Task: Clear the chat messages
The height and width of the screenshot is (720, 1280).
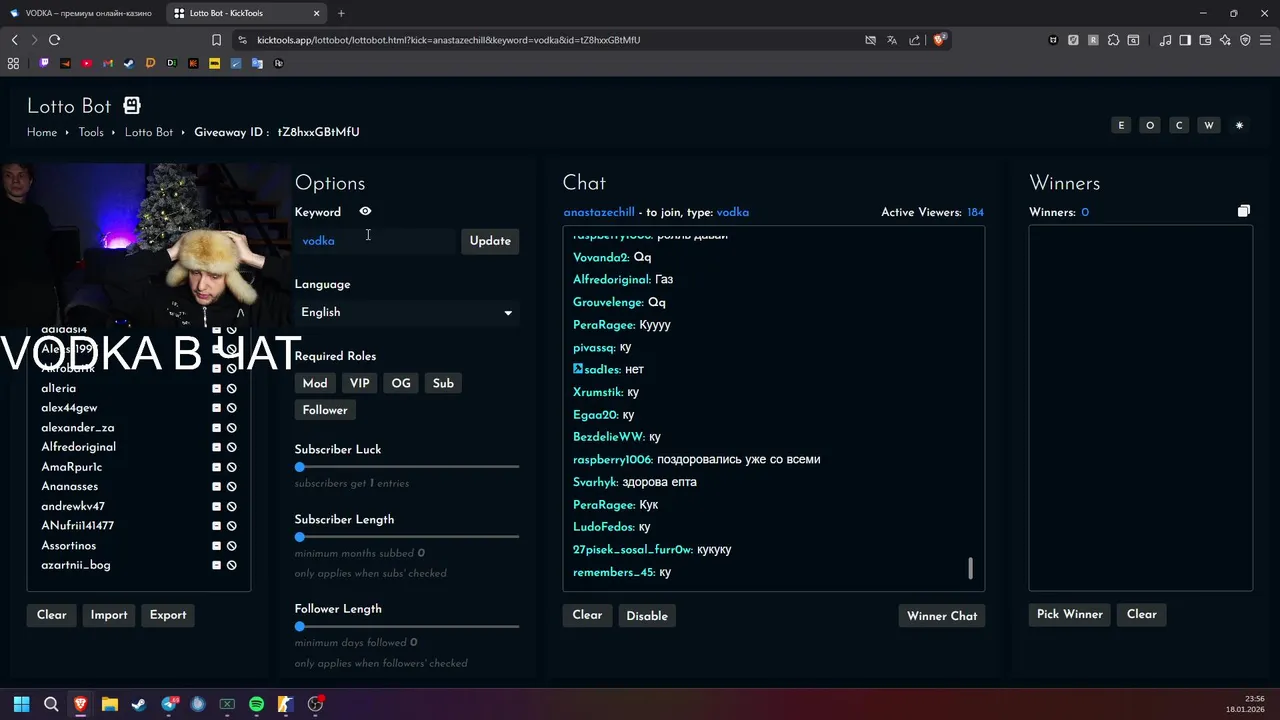Action: coord(587,615)
